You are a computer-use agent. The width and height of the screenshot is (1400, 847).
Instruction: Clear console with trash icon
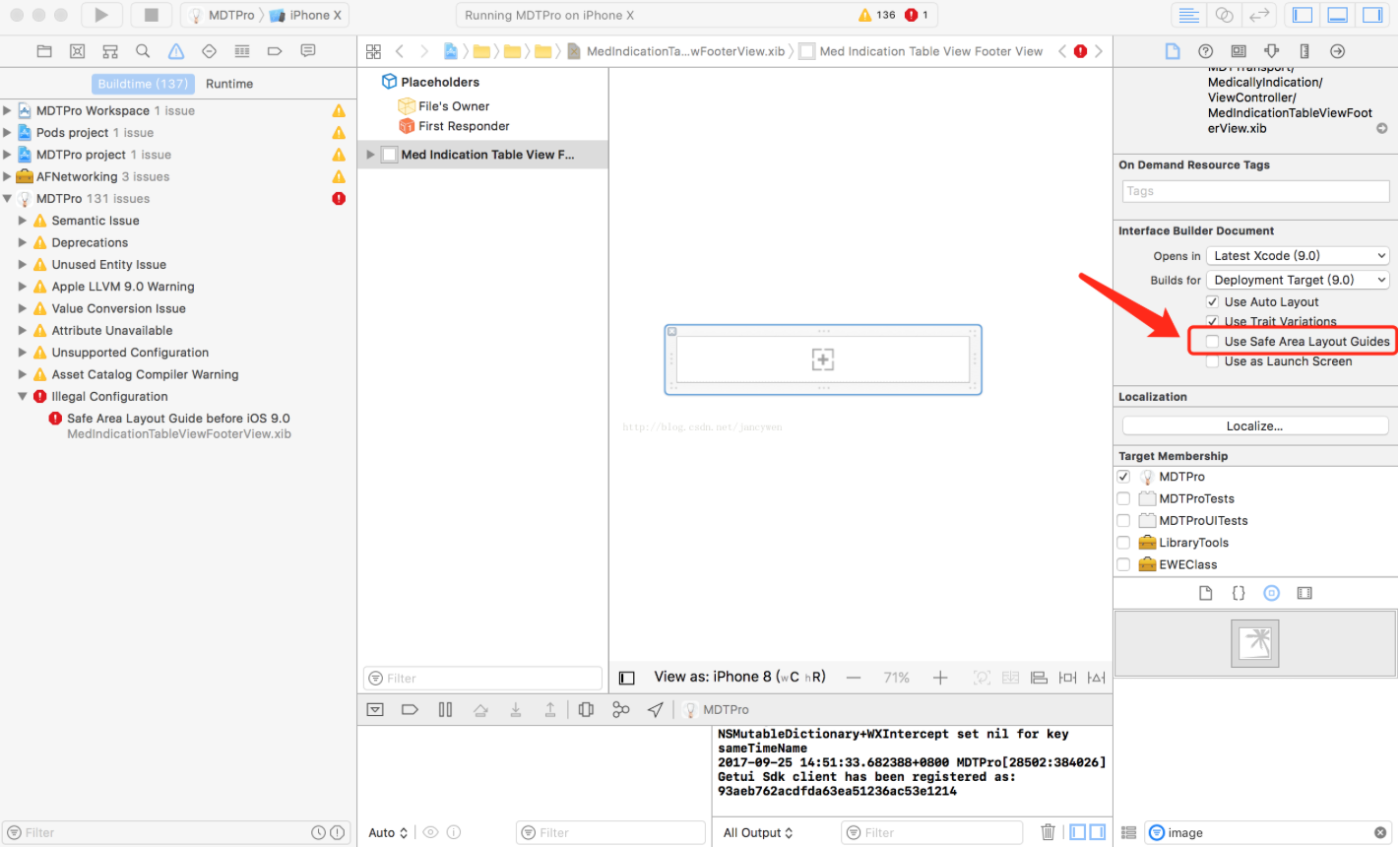click(1049, 832)
